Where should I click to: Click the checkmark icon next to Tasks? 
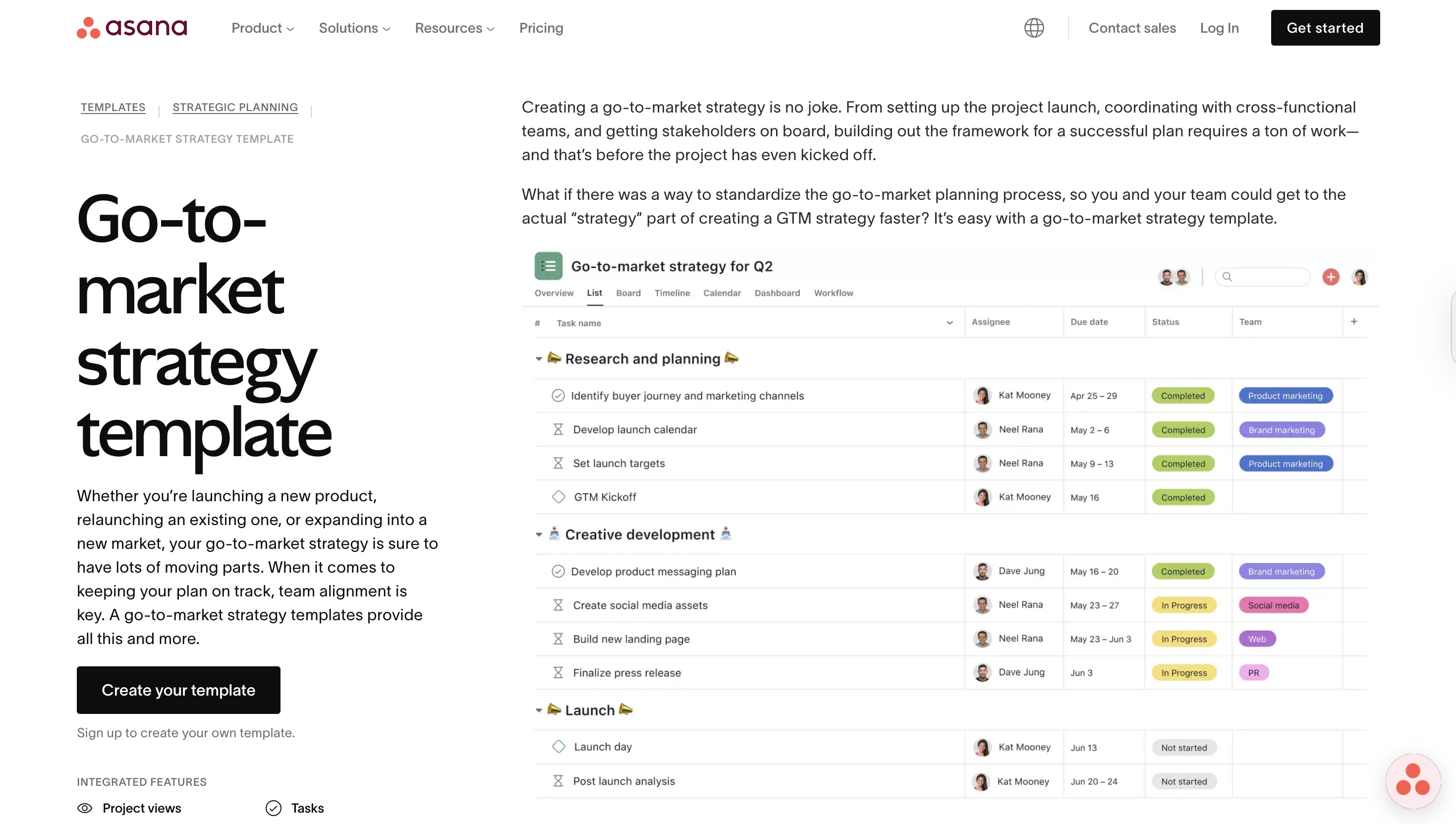(x=273, y=808)
